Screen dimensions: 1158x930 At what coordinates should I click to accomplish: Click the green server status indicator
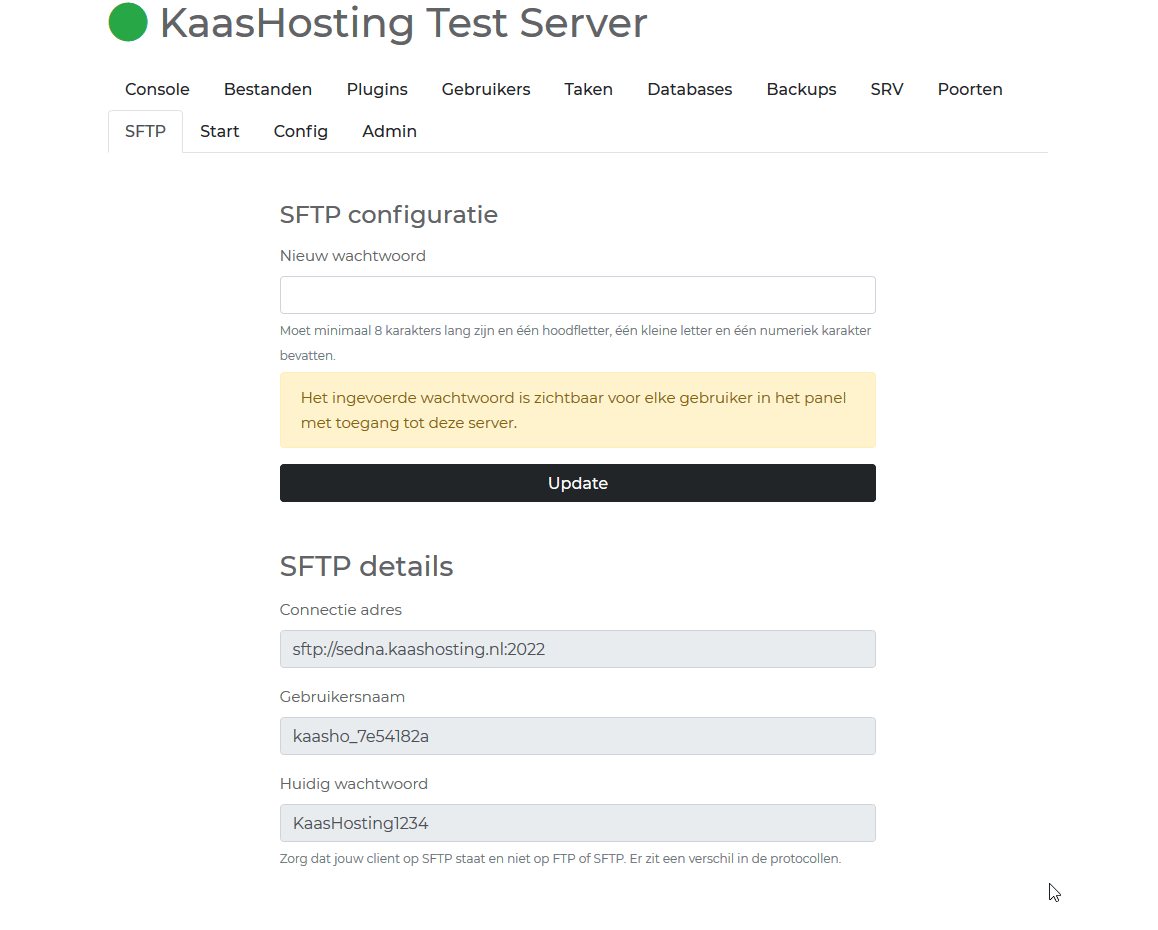click(x=128, y=22)
